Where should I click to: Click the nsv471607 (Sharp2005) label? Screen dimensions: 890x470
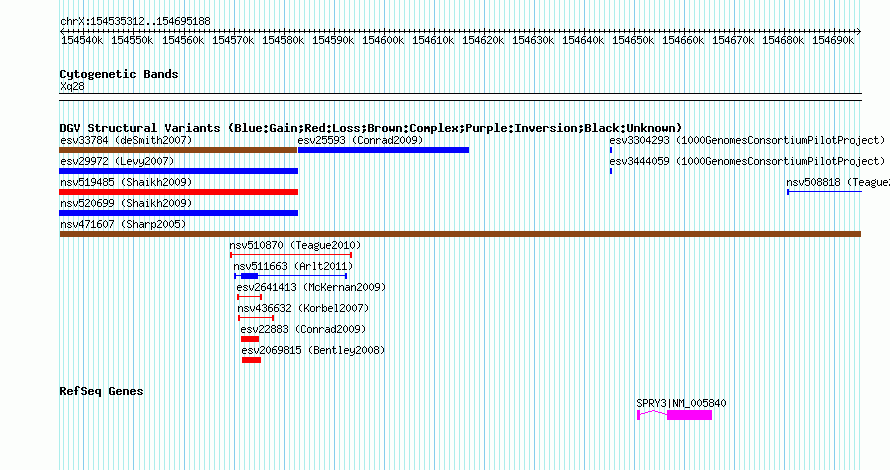click(x=123, y=224)
